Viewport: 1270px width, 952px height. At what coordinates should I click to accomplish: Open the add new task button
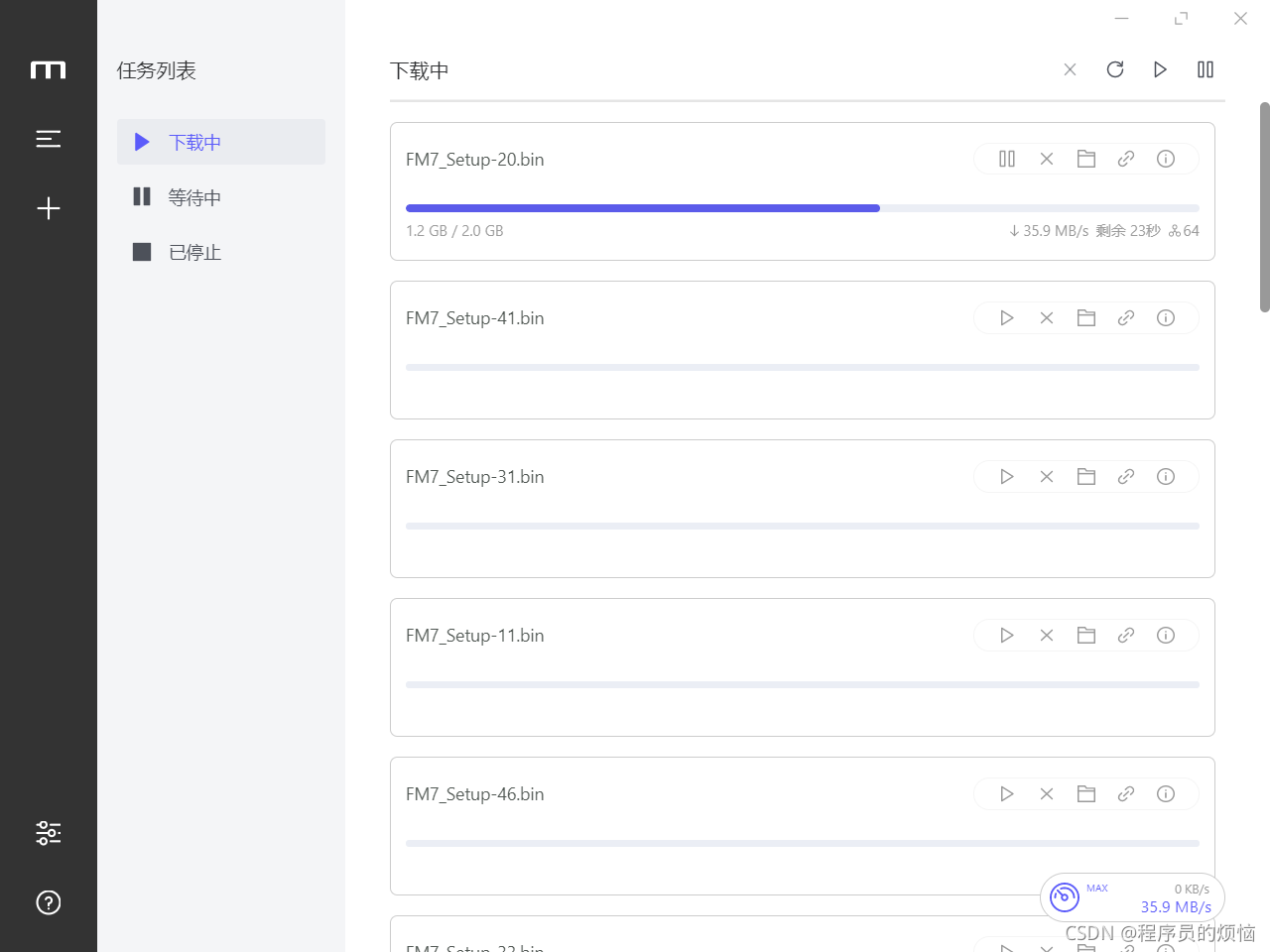pyautogui.click(x=49, y=208)
